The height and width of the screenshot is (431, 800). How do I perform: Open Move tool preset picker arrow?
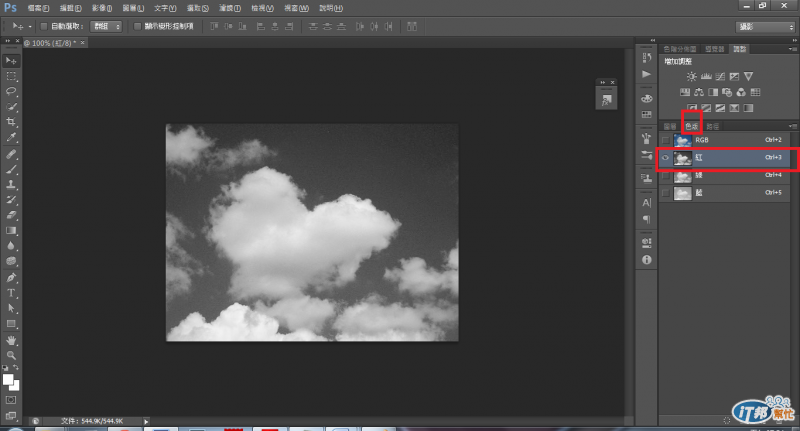point(30,27)
